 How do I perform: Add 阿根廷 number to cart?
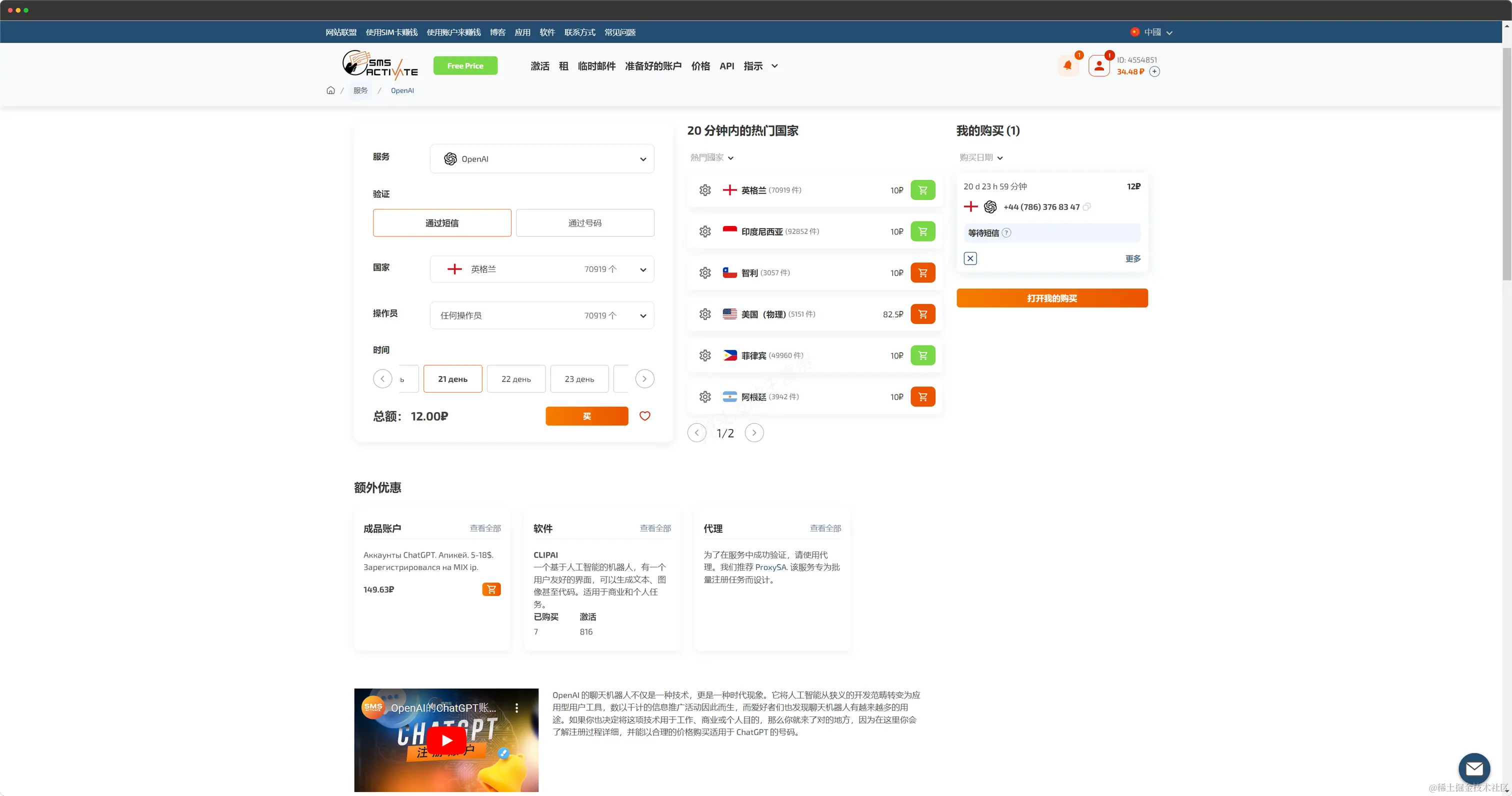[922, 397]
